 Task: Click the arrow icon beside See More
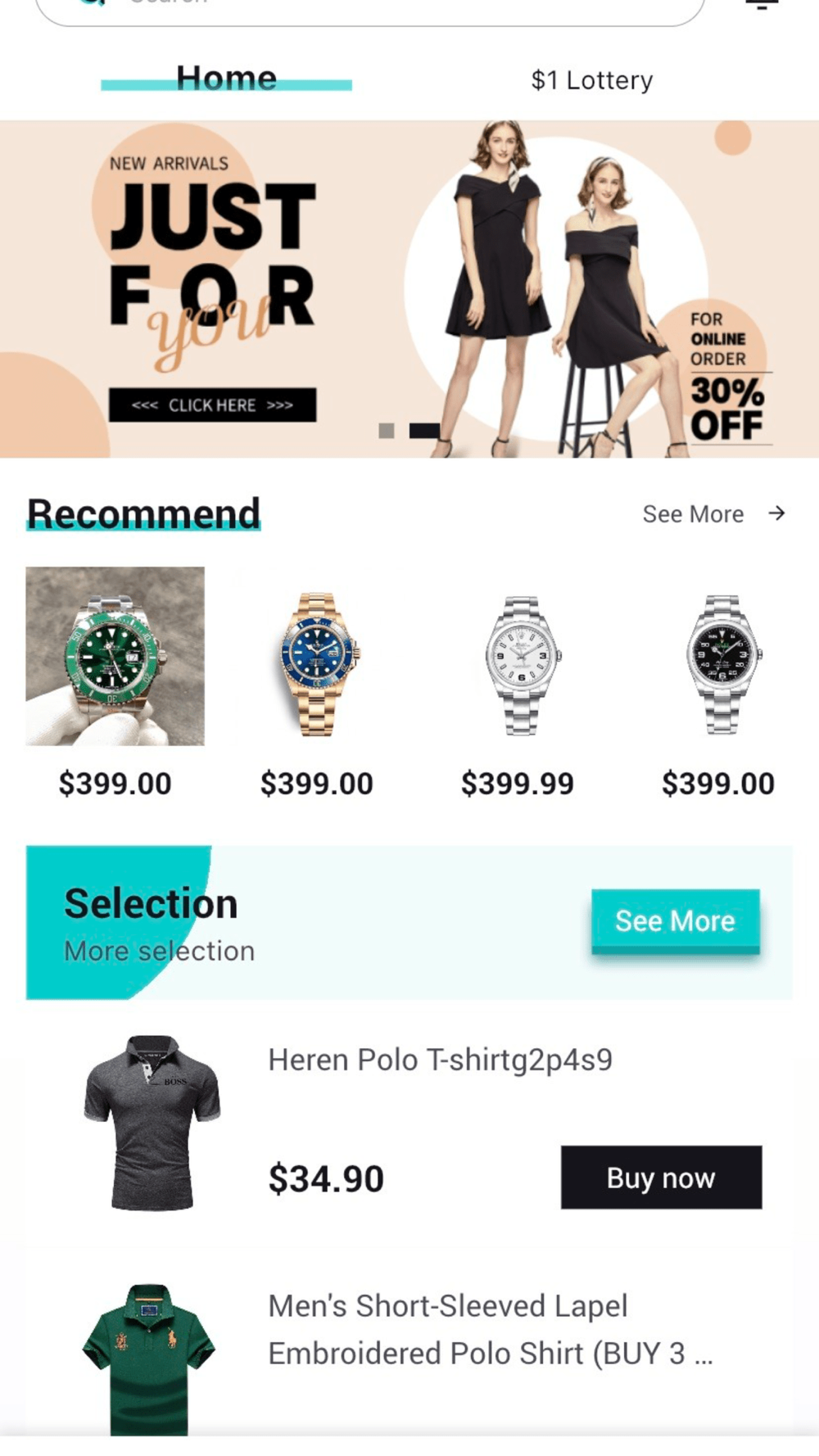point(776,513)
